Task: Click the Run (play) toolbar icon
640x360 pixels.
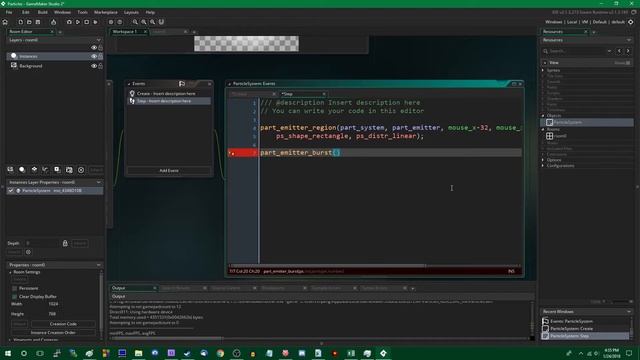Action: pyautogui.click(x=78, y=22)
